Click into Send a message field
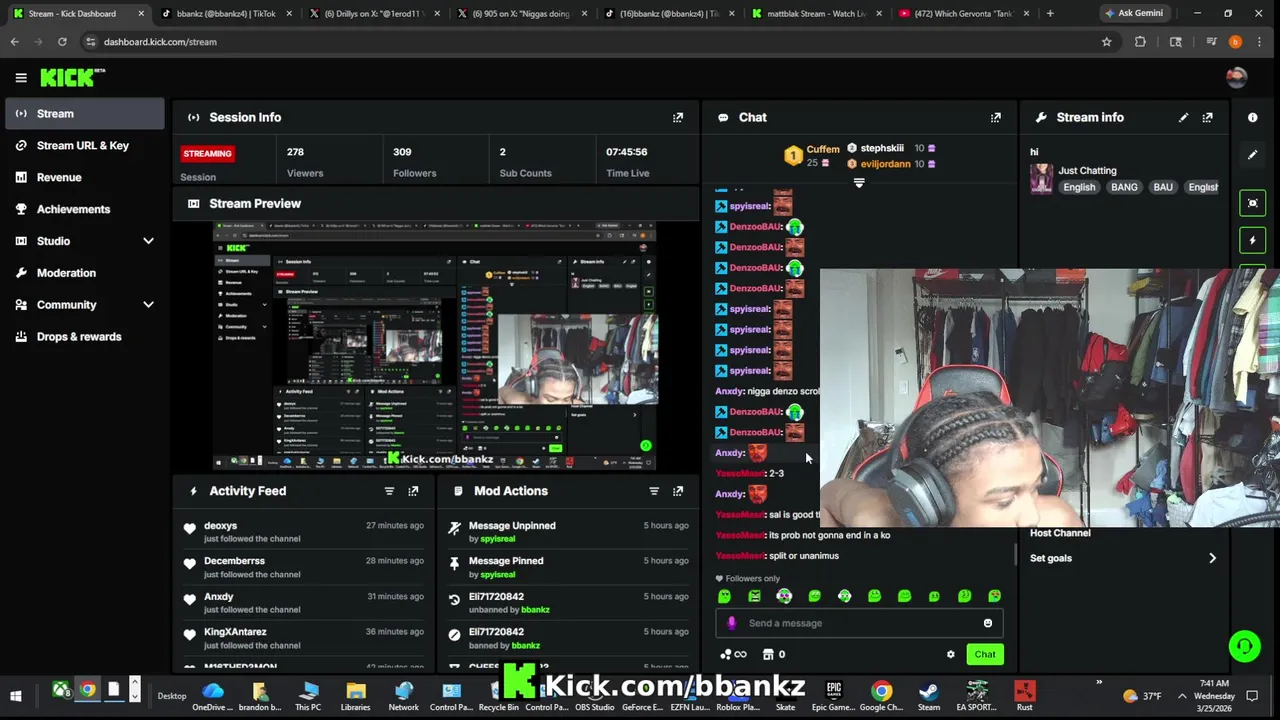The width and height of the screenshot is (1280, 720). coord(860,623)
